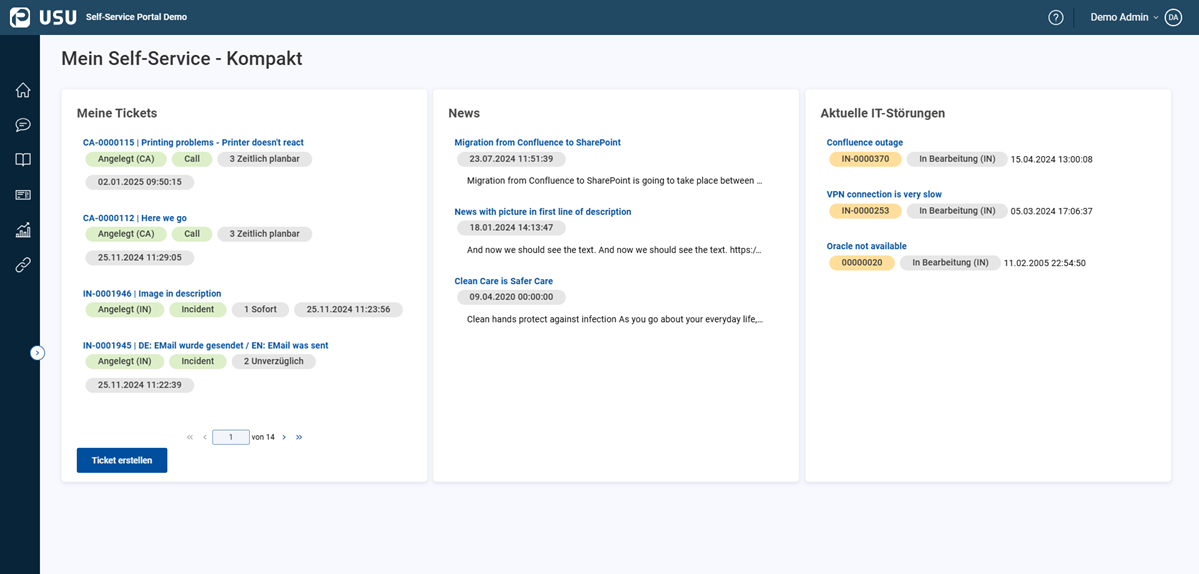This screenshot has width=1199, height=574.
Task: Click the 1 Sofort priority tag
Action: click(x=260, y=310)
